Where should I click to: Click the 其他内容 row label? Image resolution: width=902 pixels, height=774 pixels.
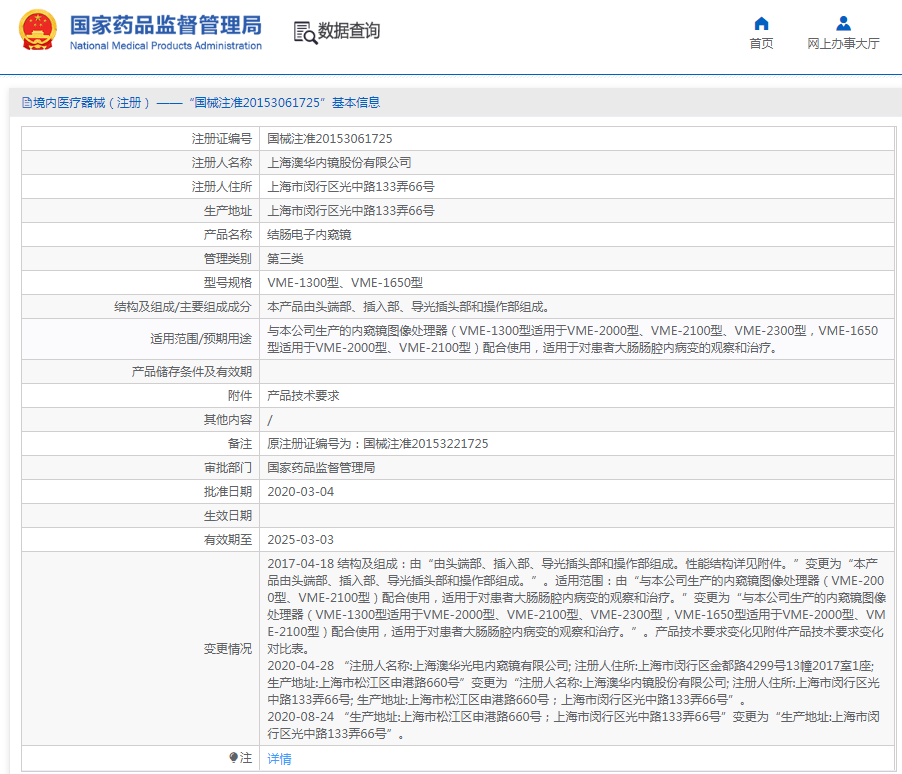pyautogui.click(x=228, y=420)
